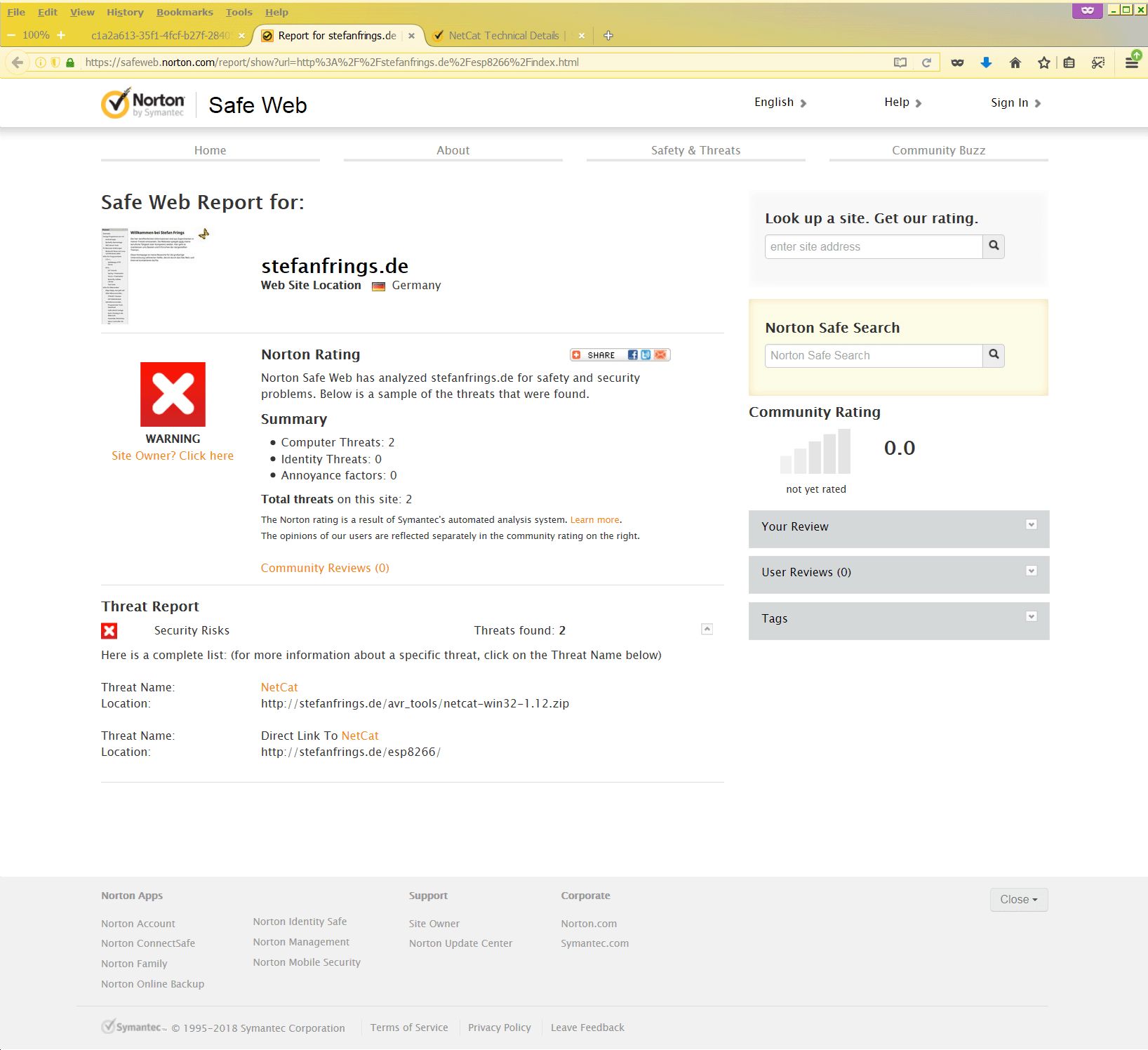Open the Tools menu
This screenshot has height=1050, width=1148.
click(x=239, y=12)
